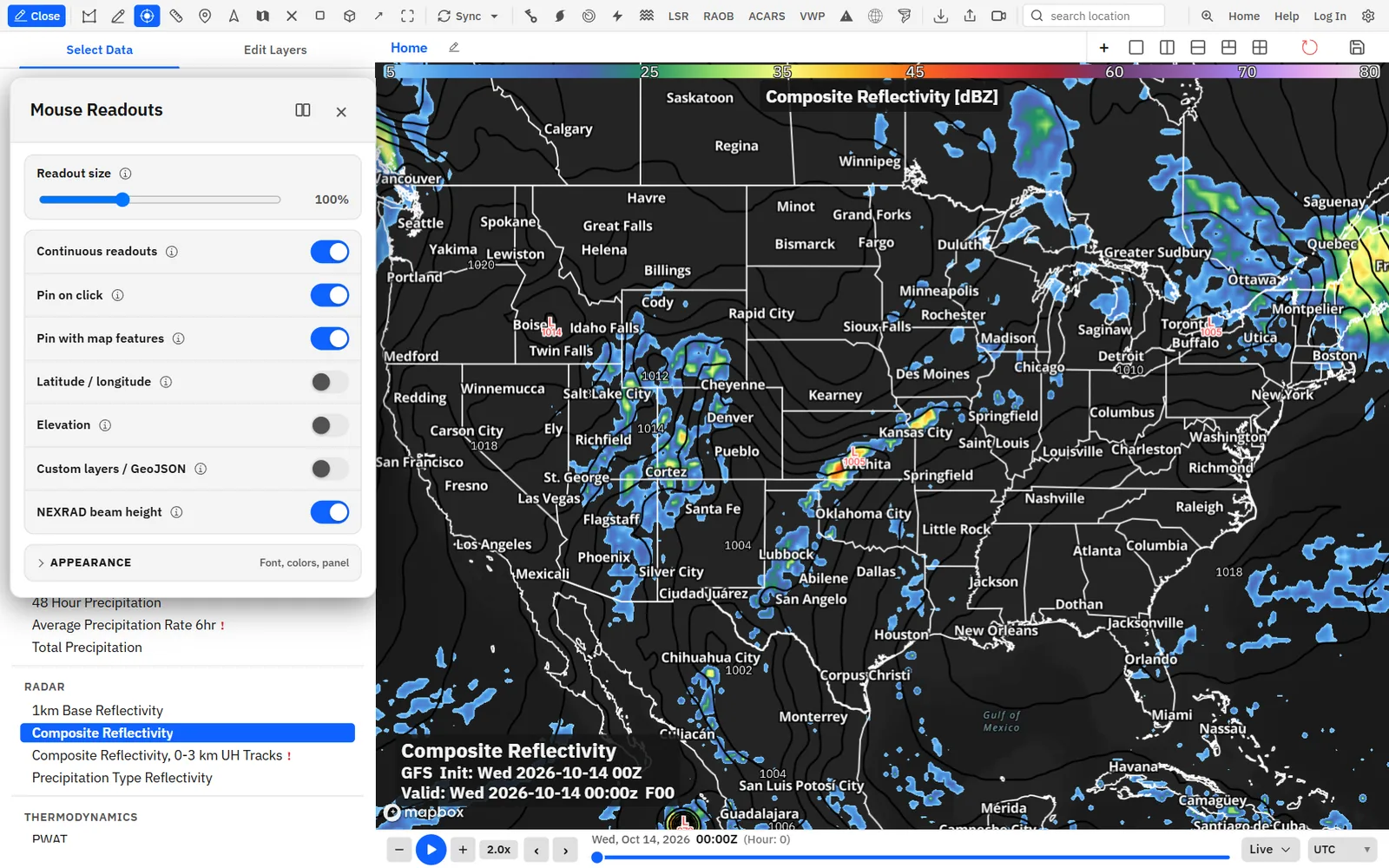Toggle Continuous readouts switch off
Viewport: 1389px width, 868px height.
[x=330, y=252]
